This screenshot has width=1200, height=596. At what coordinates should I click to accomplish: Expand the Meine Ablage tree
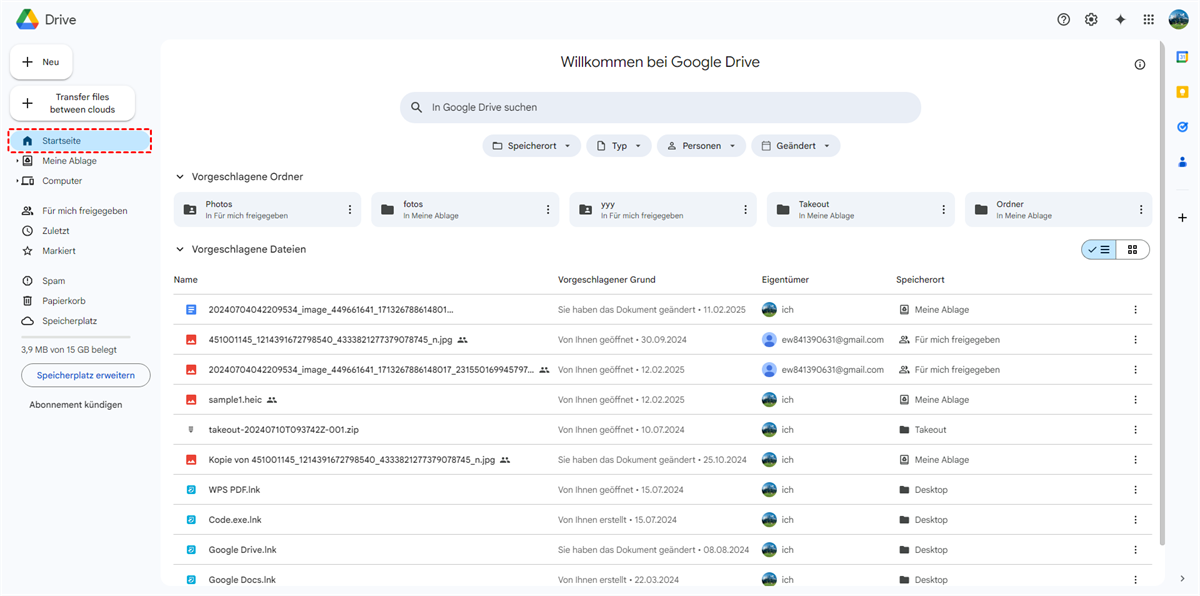click(17, 161)
